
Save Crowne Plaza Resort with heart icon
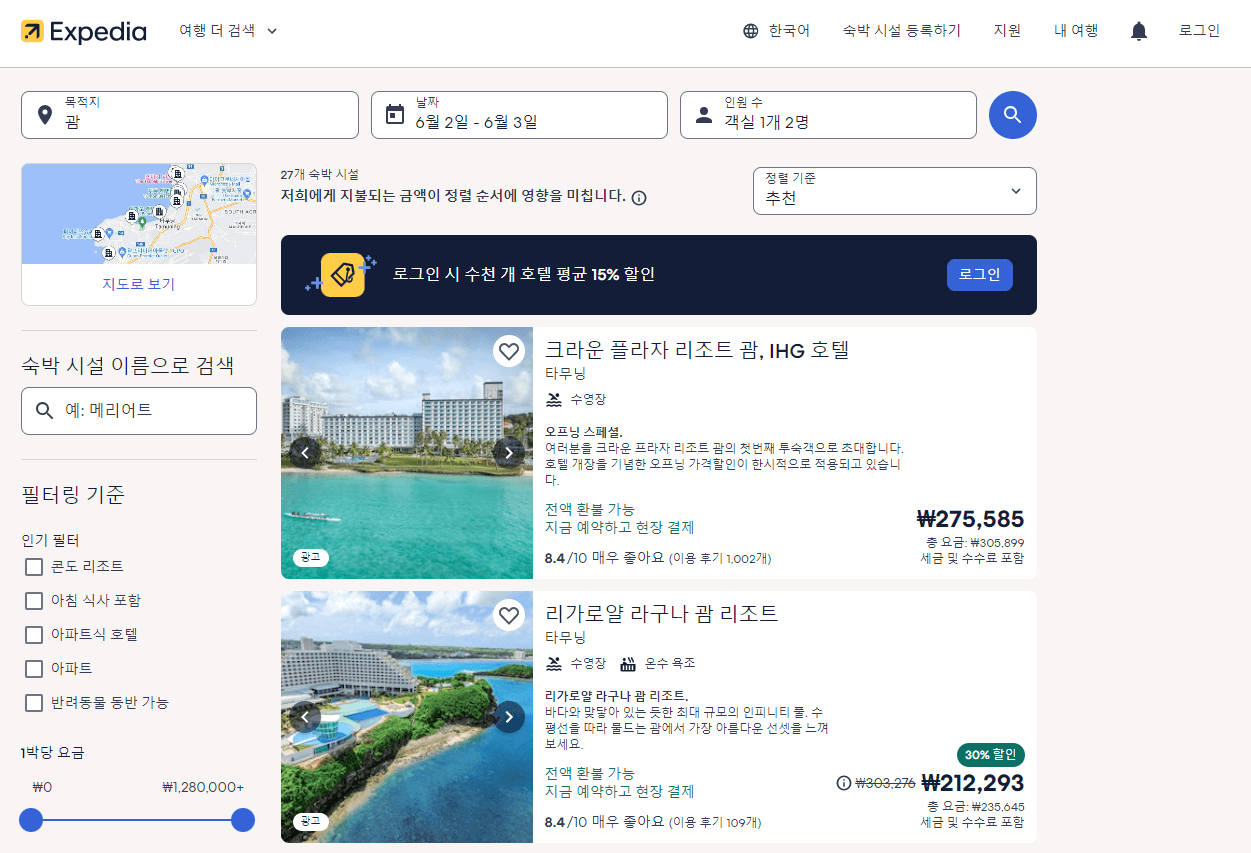[x=509, y=351]
